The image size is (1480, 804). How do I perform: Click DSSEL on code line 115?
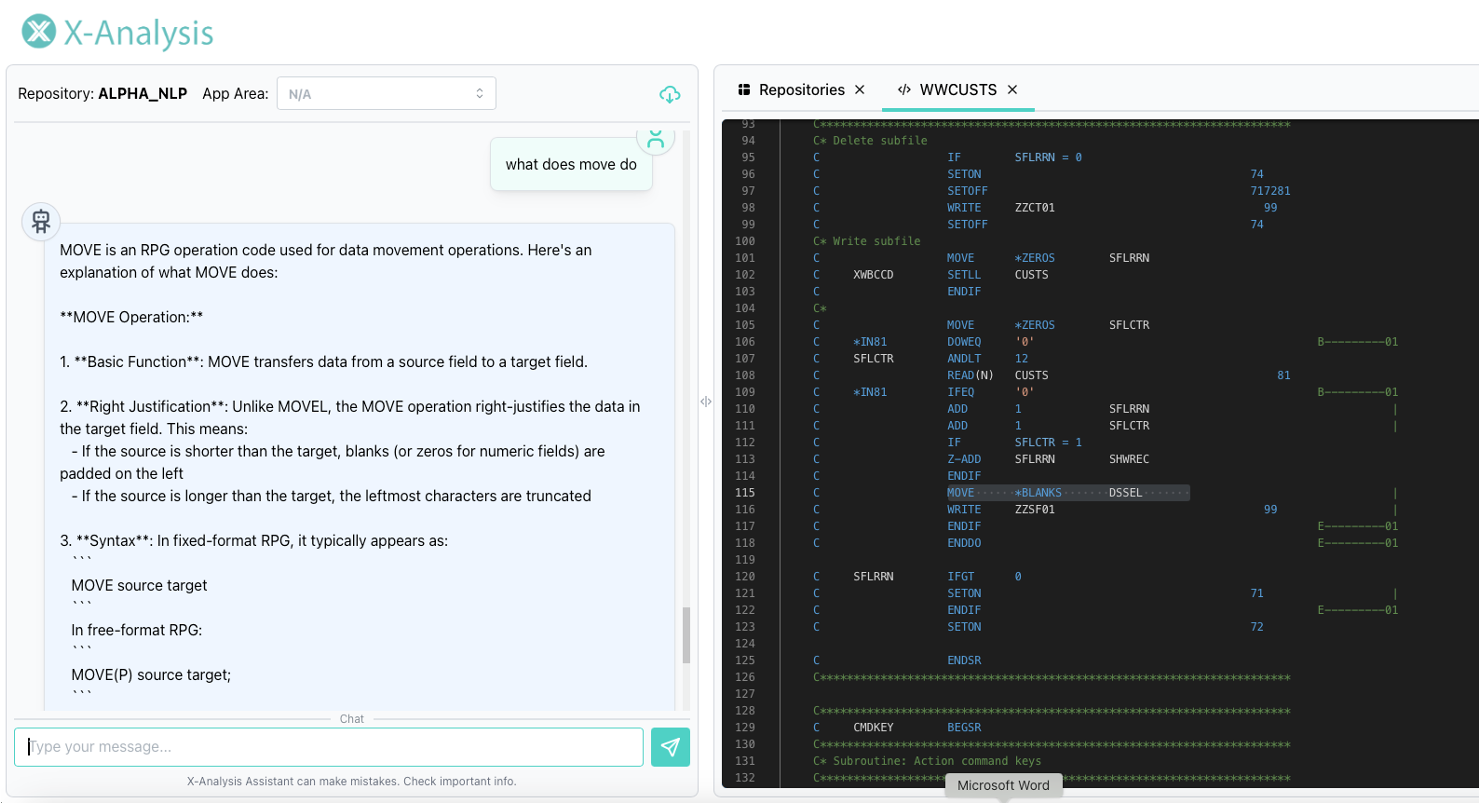(x=1125, y=493)
